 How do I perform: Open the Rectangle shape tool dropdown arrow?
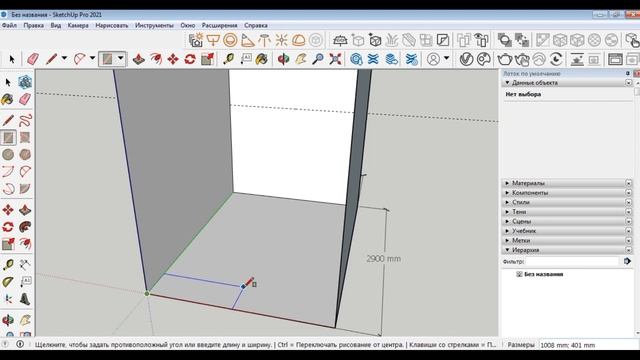point(120,58)
